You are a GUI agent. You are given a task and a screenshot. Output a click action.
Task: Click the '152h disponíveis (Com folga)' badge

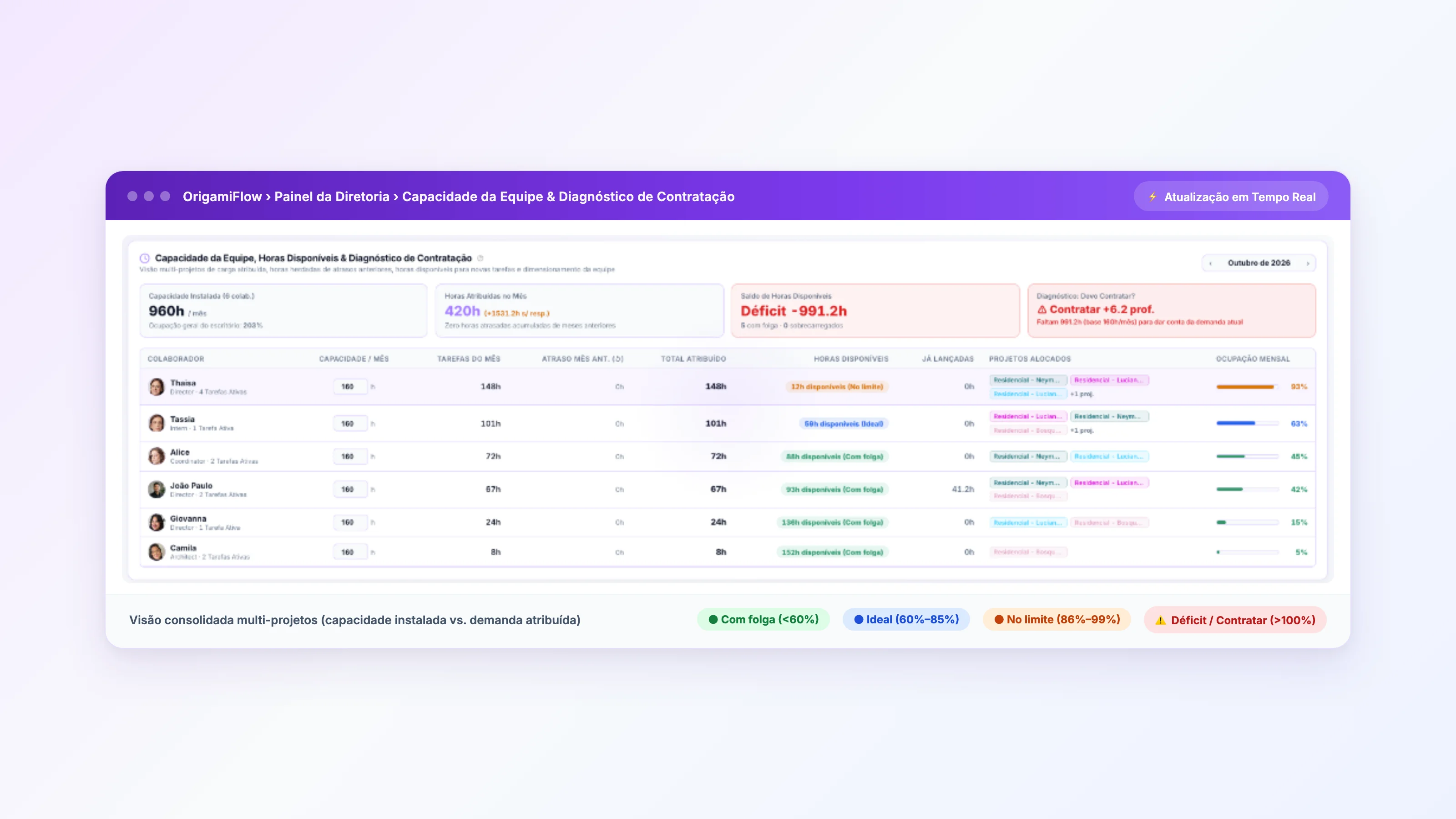832,552
